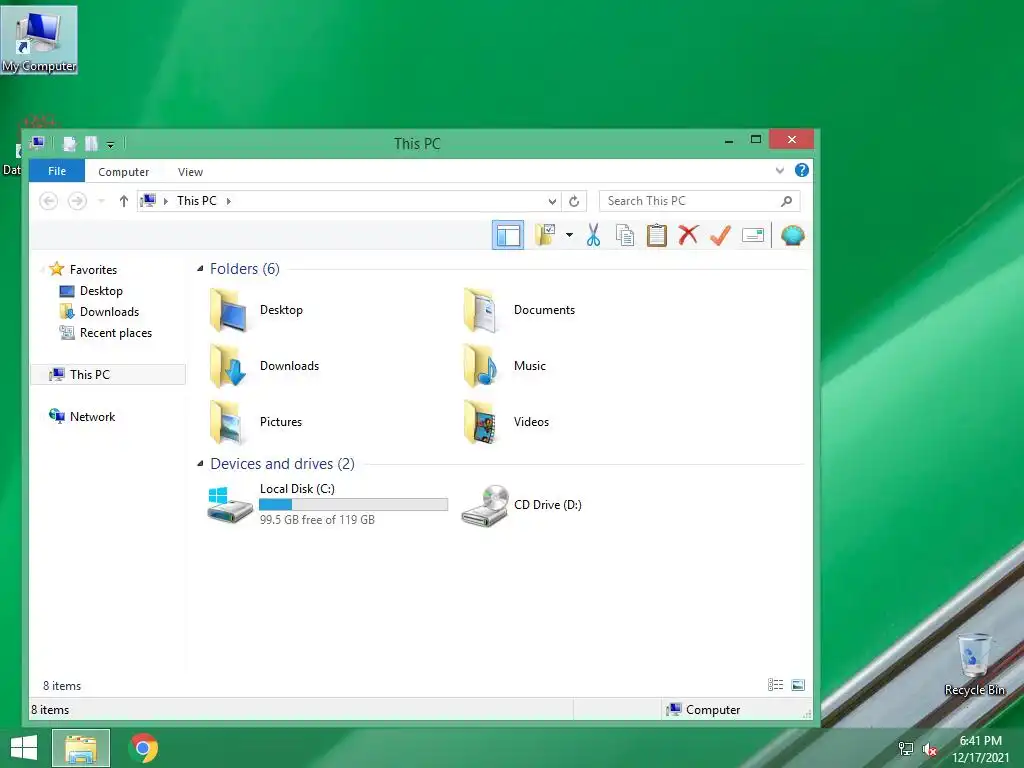Expand the root arrow before This PC breadcrumb
The width and height of the screenshot is (1024, 768).
pos(166,201)
